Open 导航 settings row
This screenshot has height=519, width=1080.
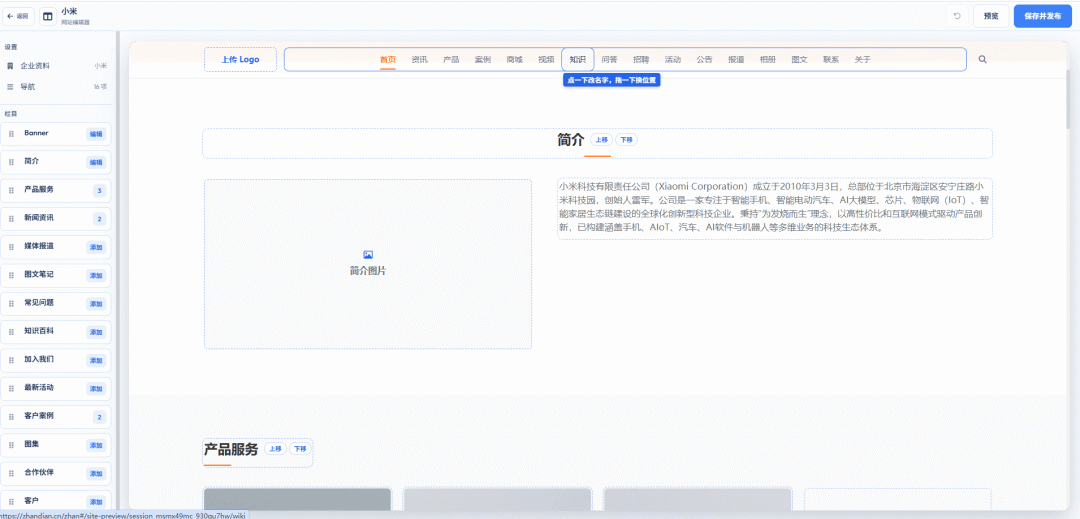coord(56,87)
